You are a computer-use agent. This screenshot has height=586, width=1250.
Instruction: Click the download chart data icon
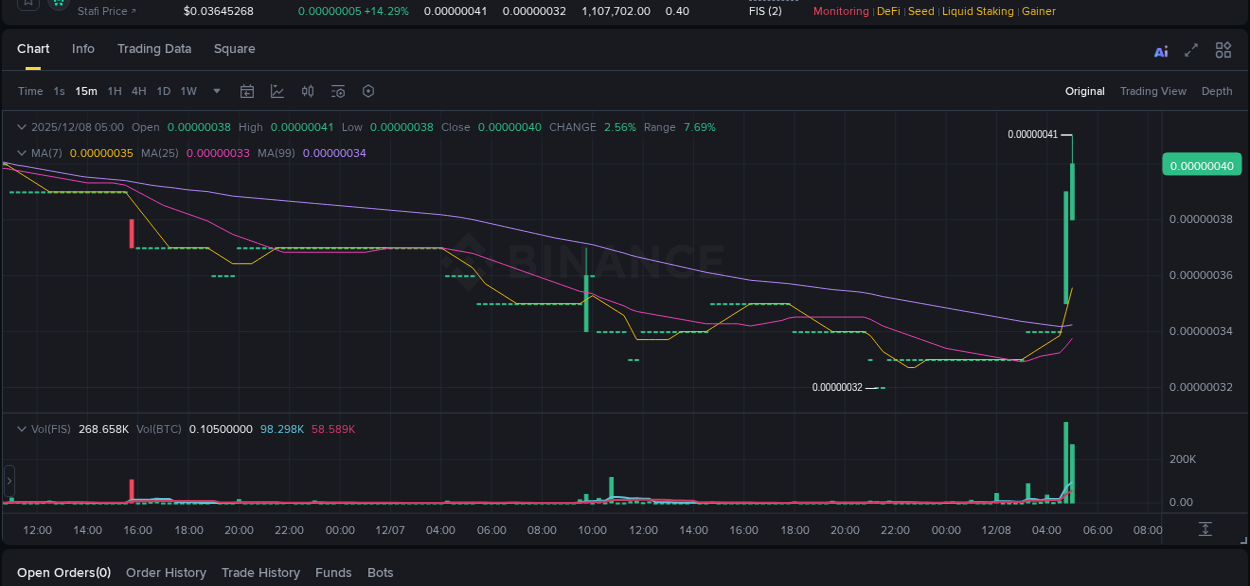click(x=1205, y=529)
